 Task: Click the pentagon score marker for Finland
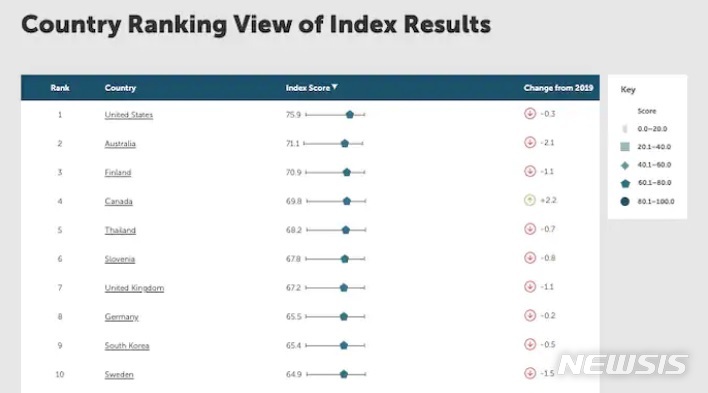[x=347, y=172]
